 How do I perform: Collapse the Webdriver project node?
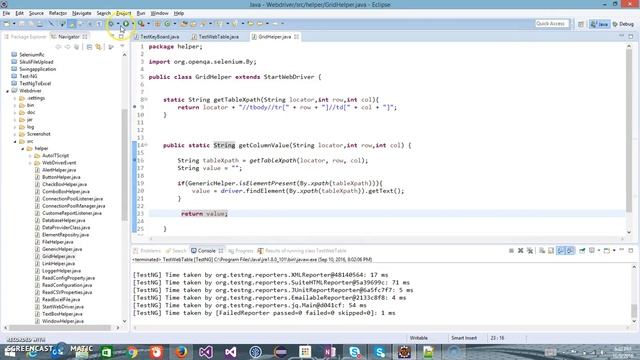[7, 91]
